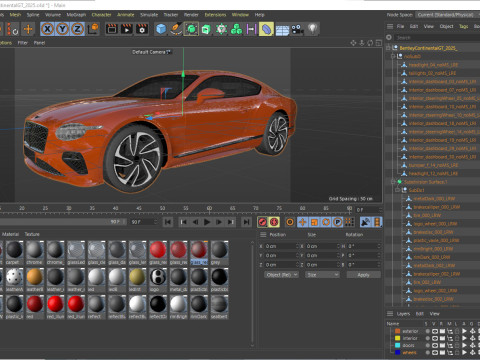Open the Object (Rel) coordinate dropdown
Viewport: 480px width, 360px height.
click(x=282, y=275)
